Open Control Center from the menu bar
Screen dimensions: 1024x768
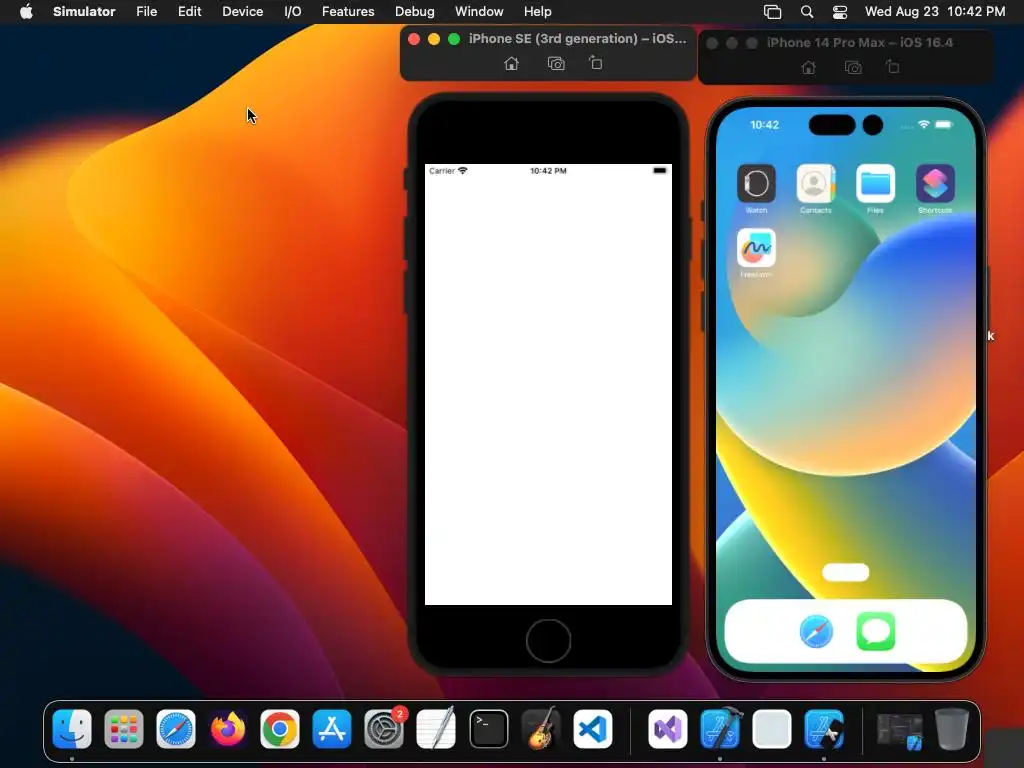pos(840,12)
